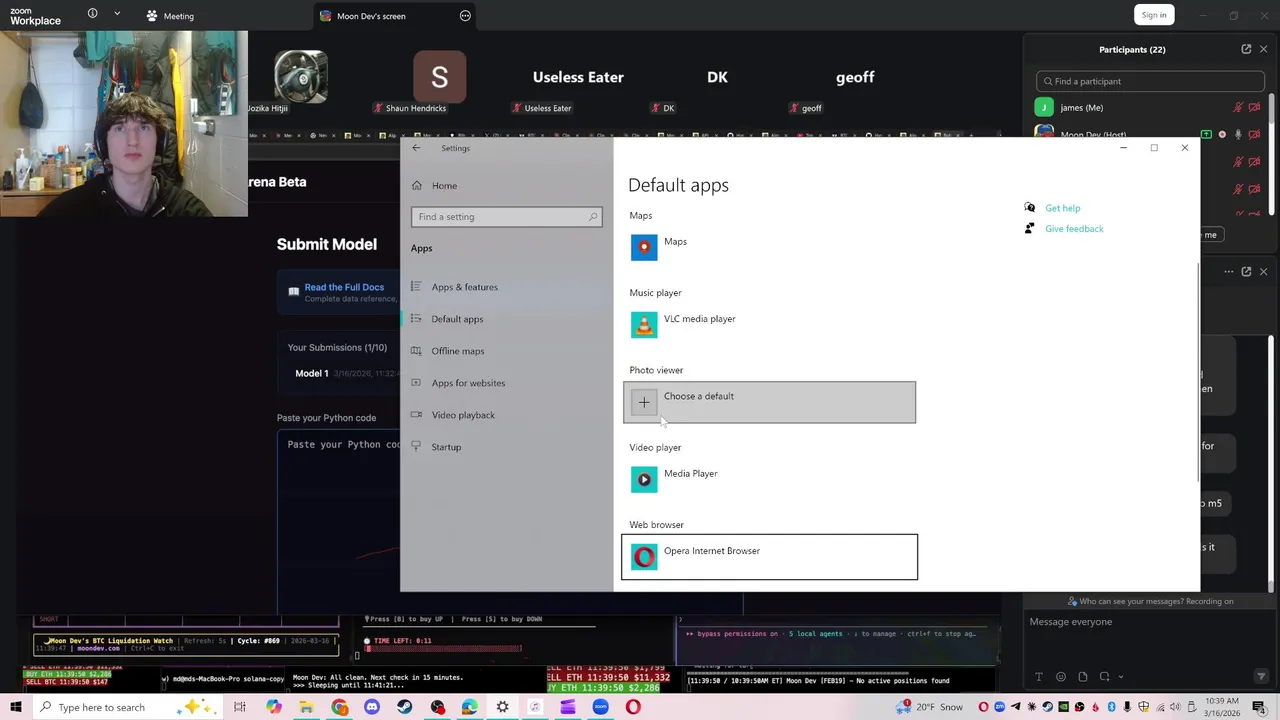Screen dimensions: 1280x720
Task: Close the Zoom chat panel
Action: pos(1263,271)
